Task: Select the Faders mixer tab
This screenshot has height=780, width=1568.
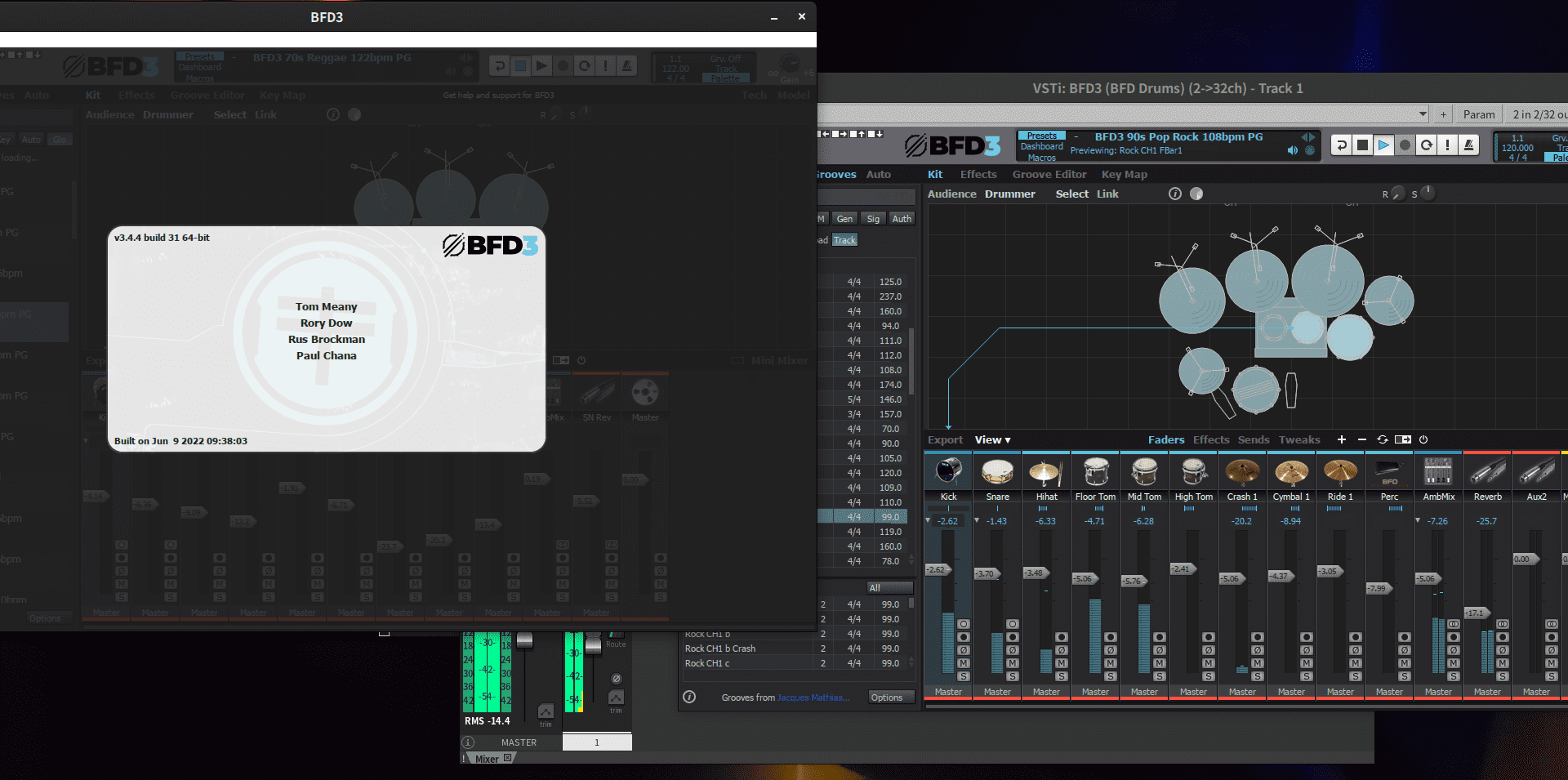Action: (x=1166, y=439)
